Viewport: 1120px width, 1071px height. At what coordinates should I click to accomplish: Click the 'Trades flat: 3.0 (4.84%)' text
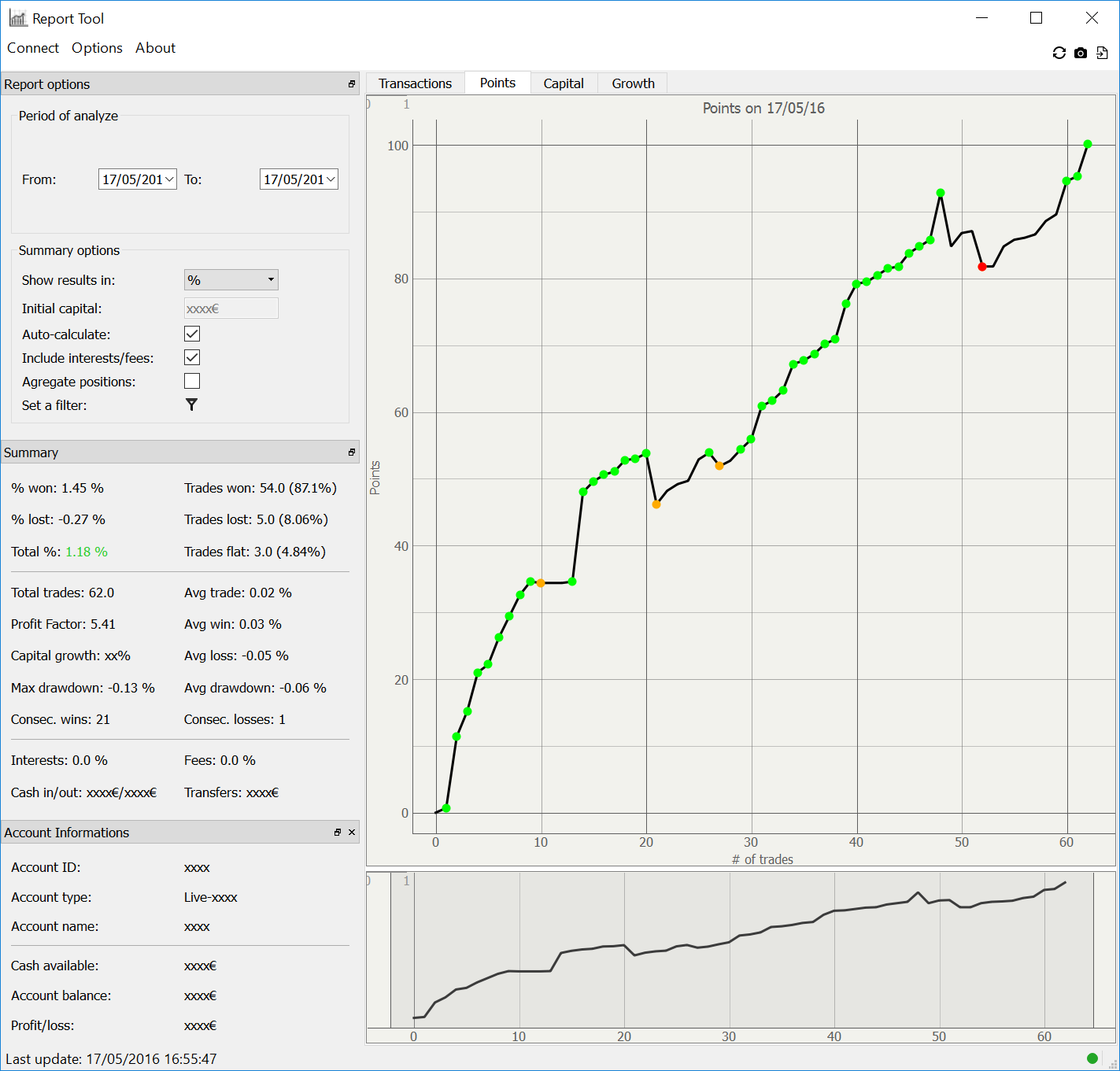tap(255, 552)
